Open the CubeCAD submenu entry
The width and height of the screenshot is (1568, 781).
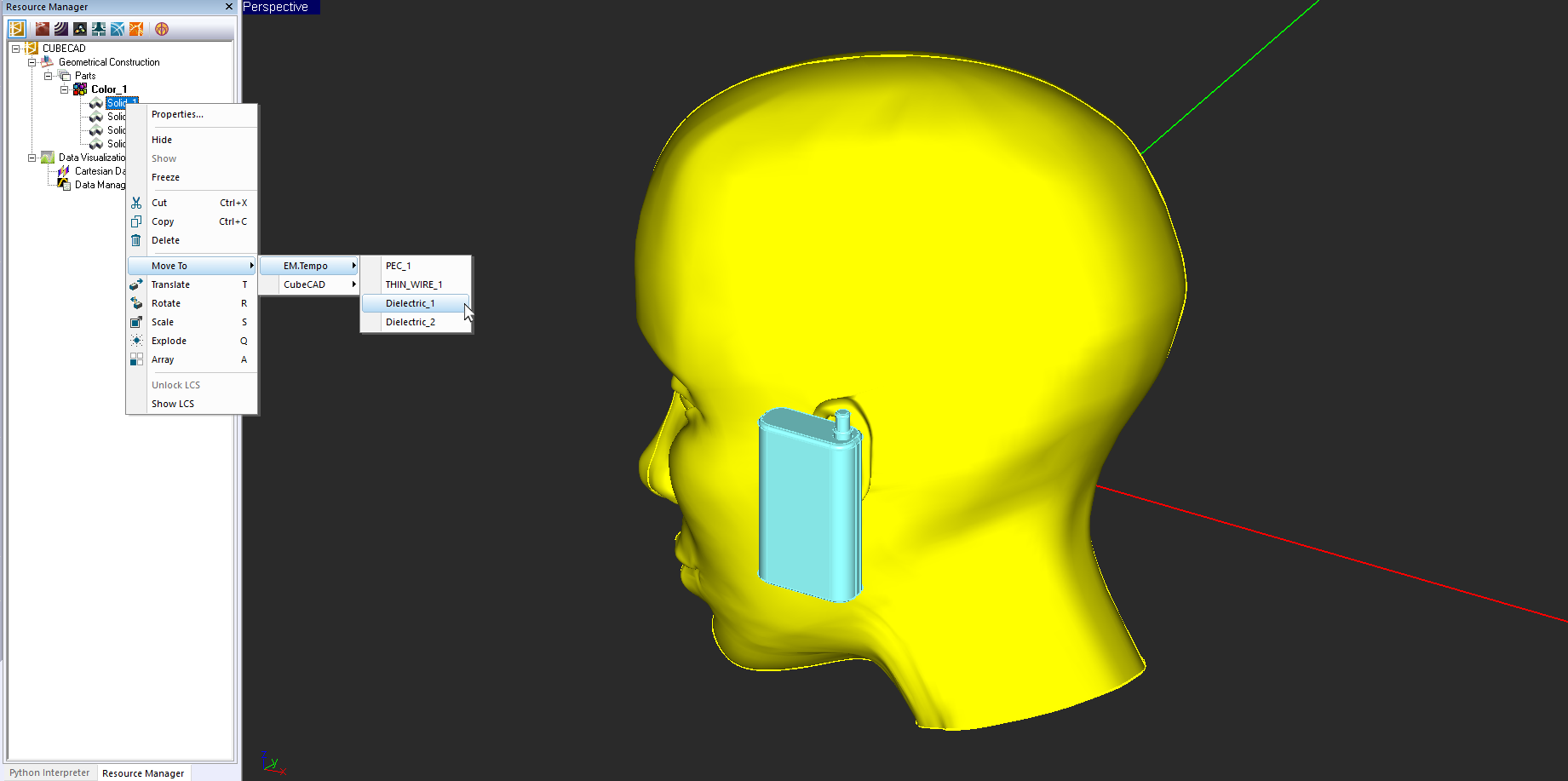tap(308, 284)
